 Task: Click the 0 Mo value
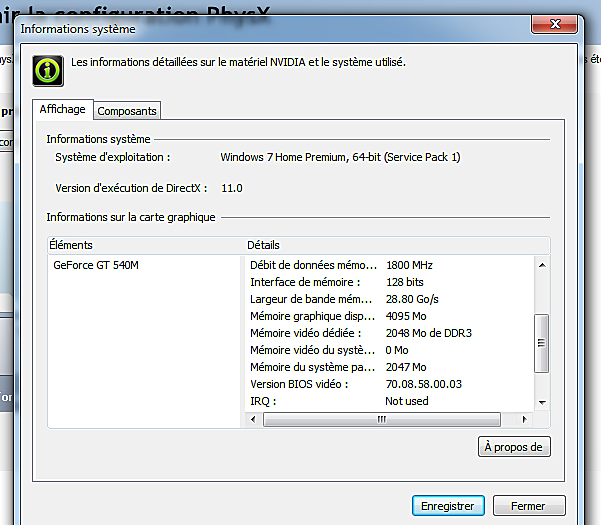click(x=397, y=350)
